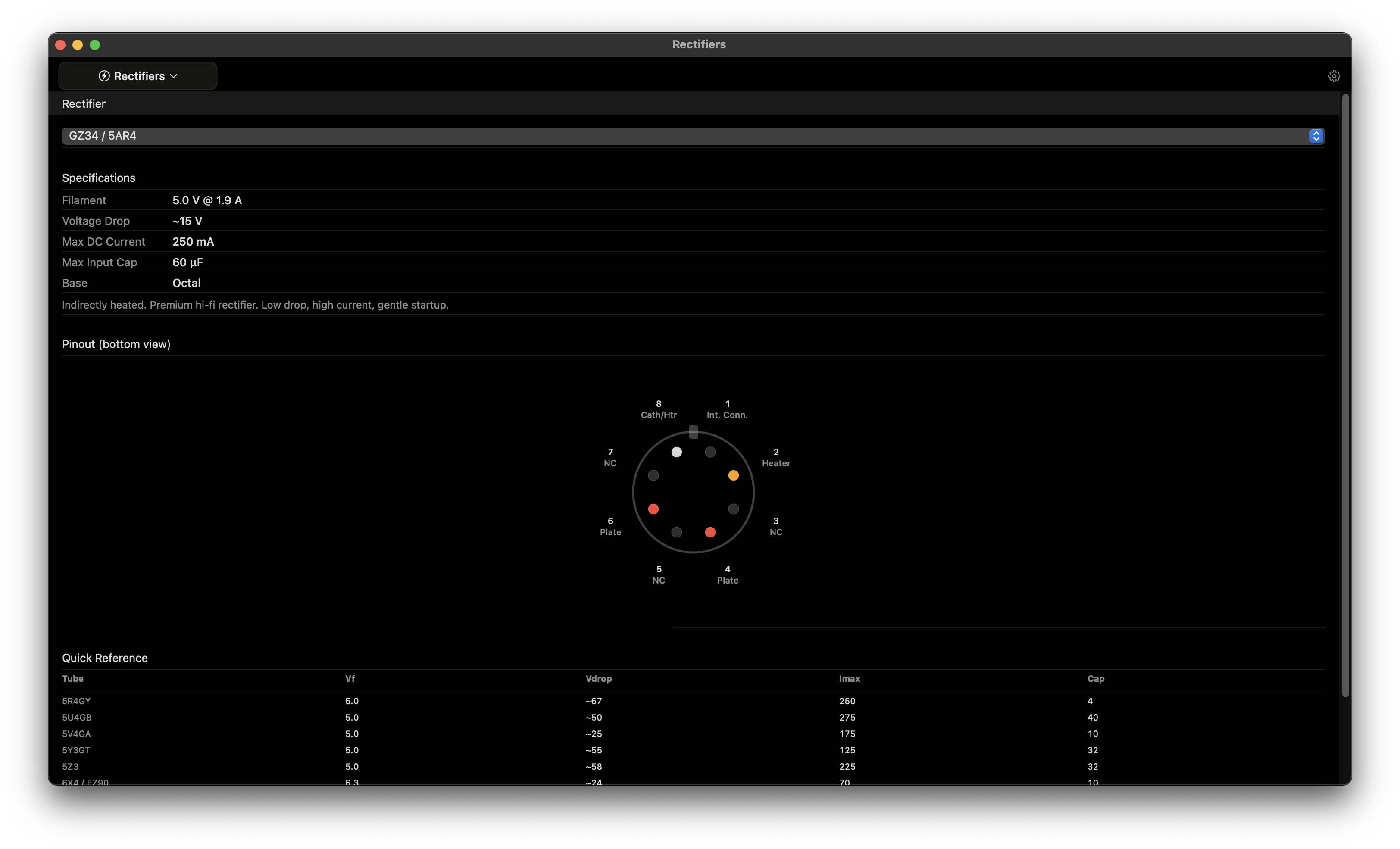Image resolution: width=1400 pixels, height=849 pixels.
Task: Click the 1 Int. Conn. pin label
Action: 727,410
